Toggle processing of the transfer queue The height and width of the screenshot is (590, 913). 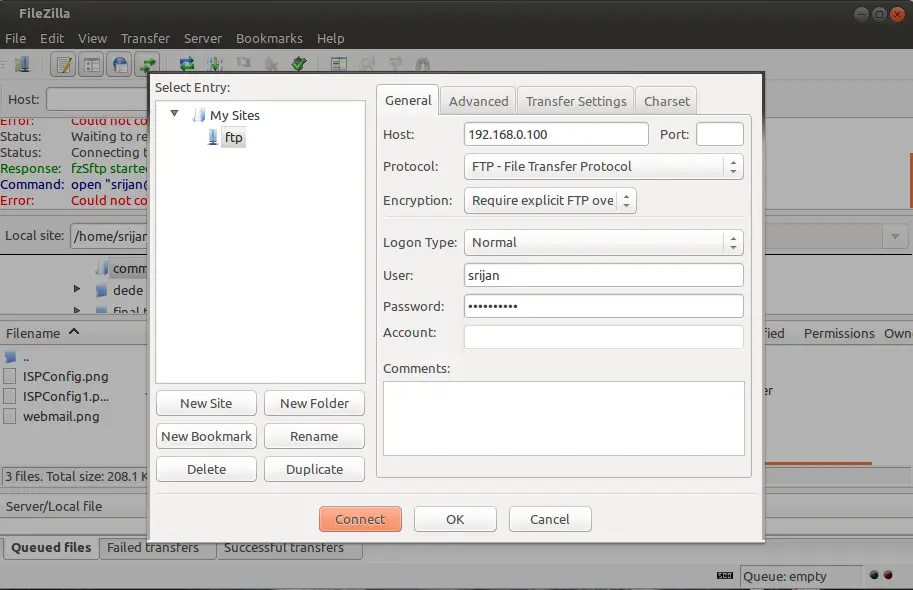[x=215, y=63]
